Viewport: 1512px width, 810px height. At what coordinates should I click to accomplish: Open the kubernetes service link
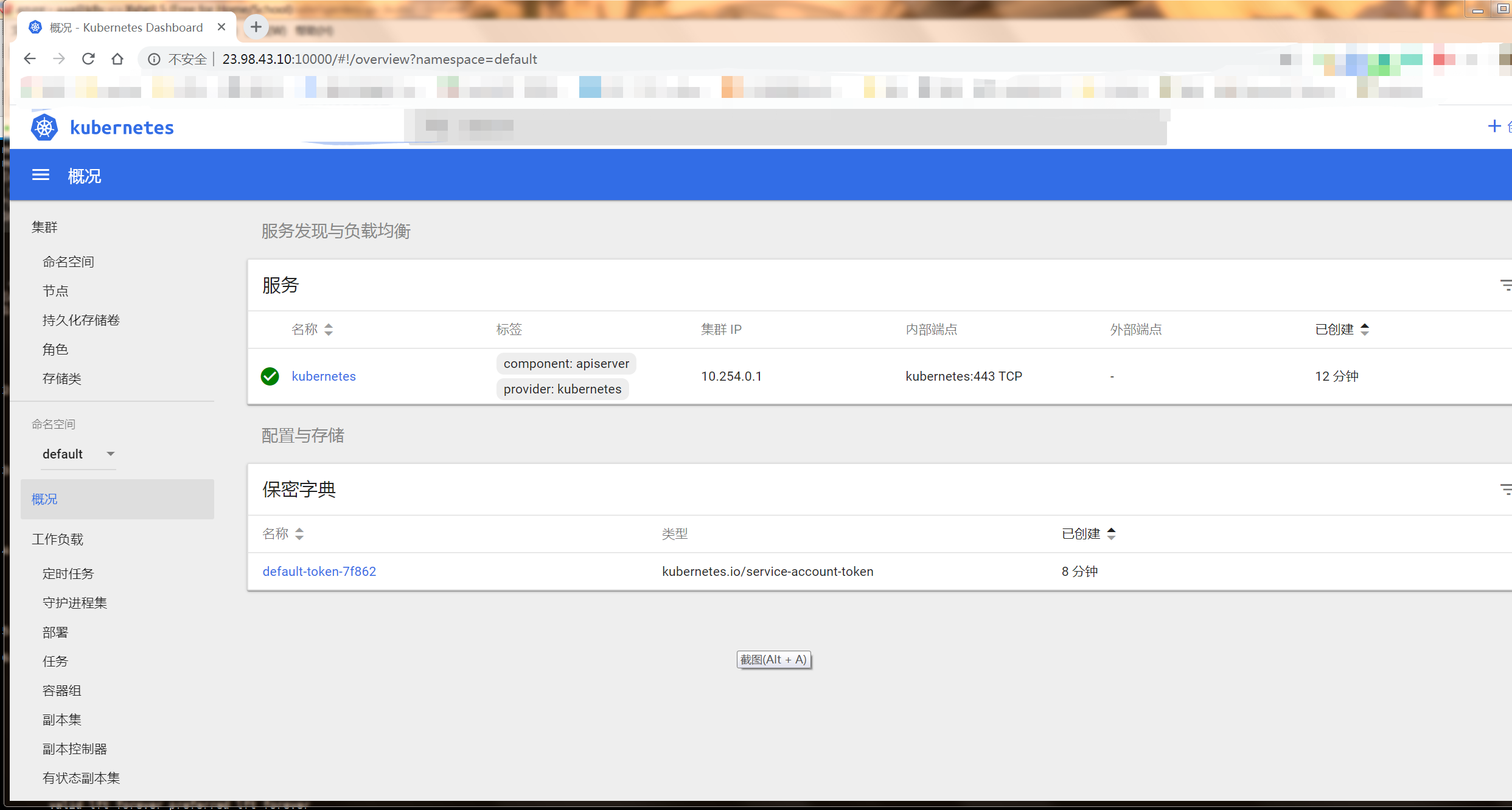coord(324,376)
